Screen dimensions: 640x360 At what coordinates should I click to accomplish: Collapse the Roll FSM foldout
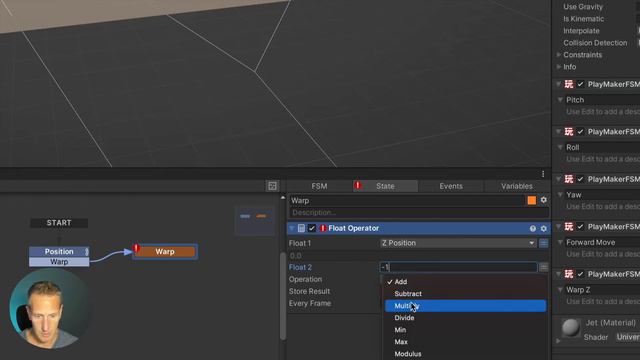(x=560, y=147)
